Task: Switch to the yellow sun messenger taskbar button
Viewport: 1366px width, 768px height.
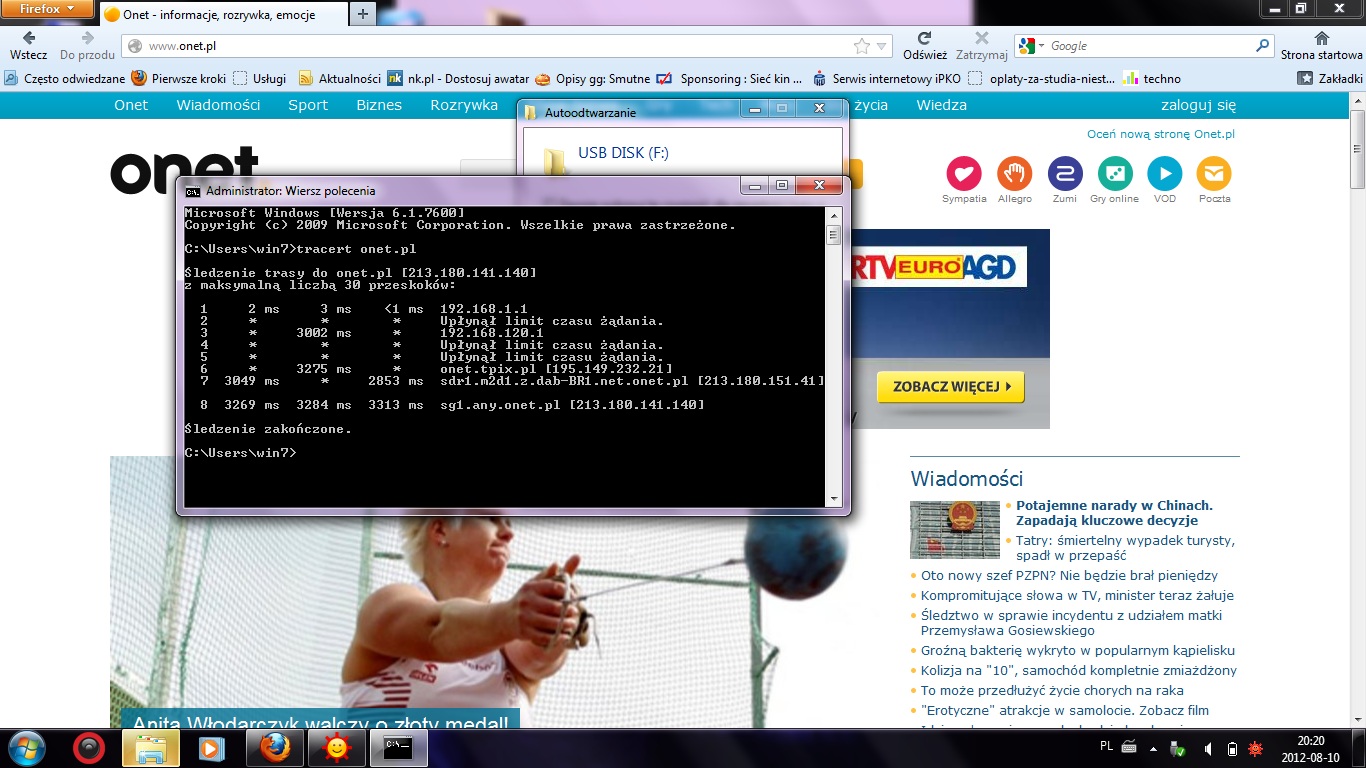Action: coord(337,748)
